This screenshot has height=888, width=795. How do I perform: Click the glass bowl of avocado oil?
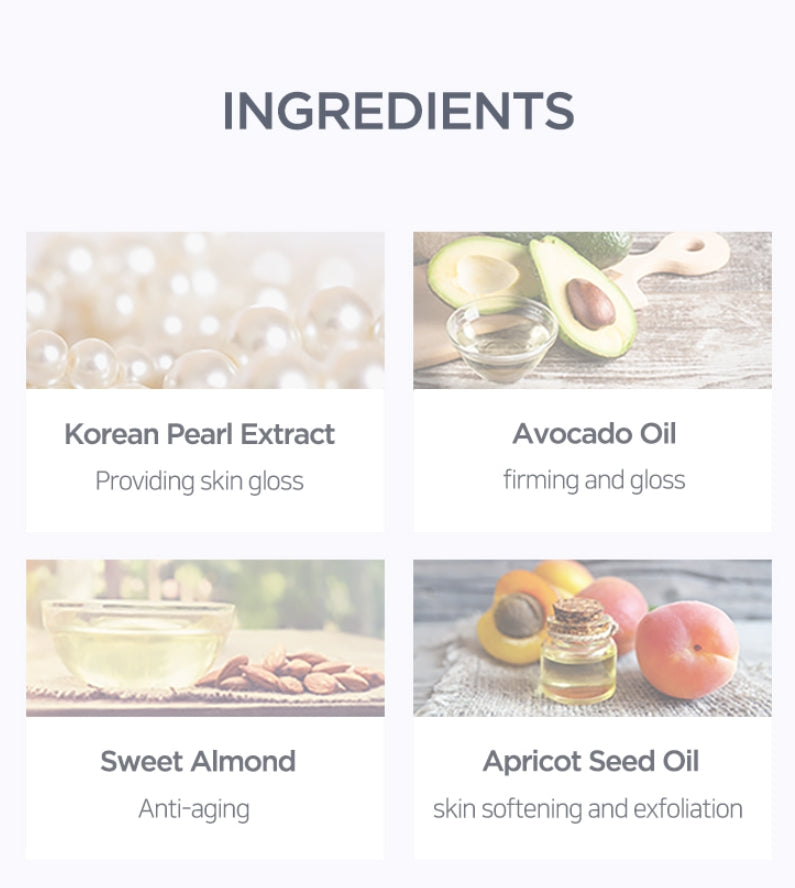(x=502, y=338)
